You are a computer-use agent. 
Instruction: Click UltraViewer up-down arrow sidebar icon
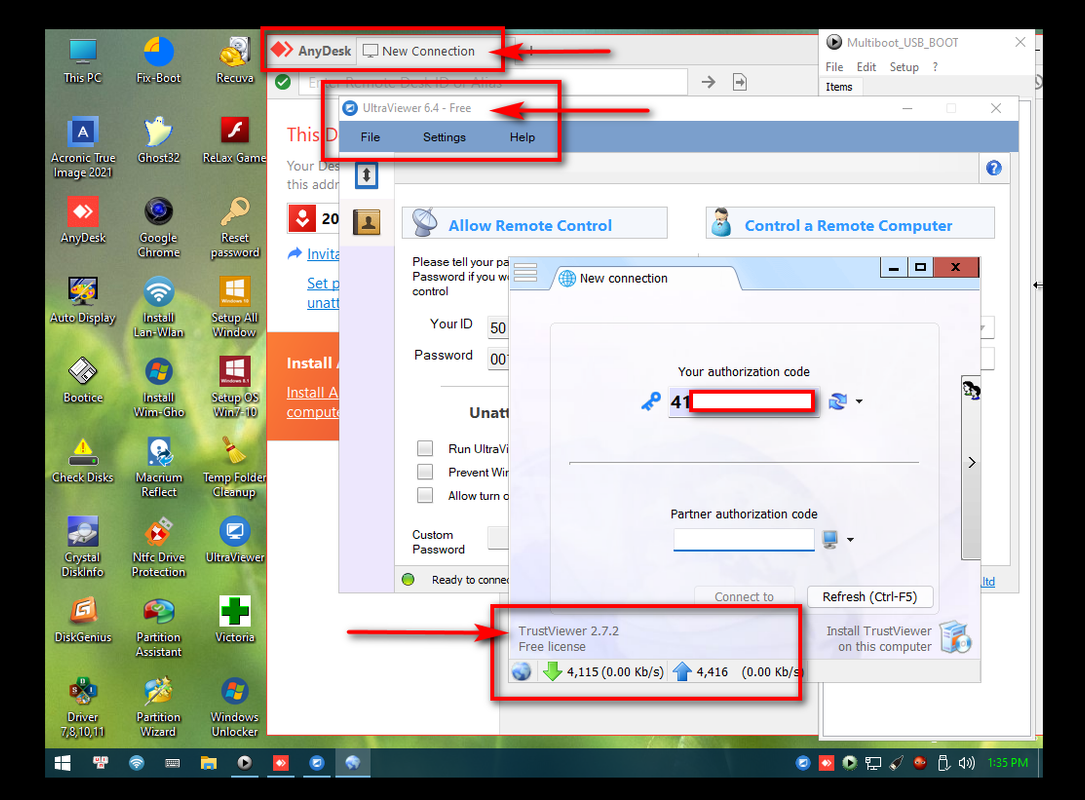coord(366,174)
